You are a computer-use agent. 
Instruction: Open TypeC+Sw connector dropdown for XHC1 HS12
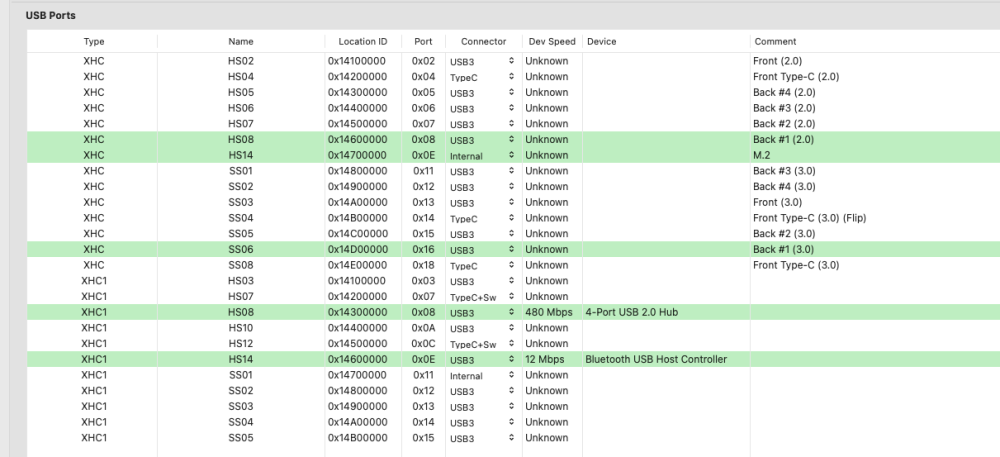tap(483, 344)
